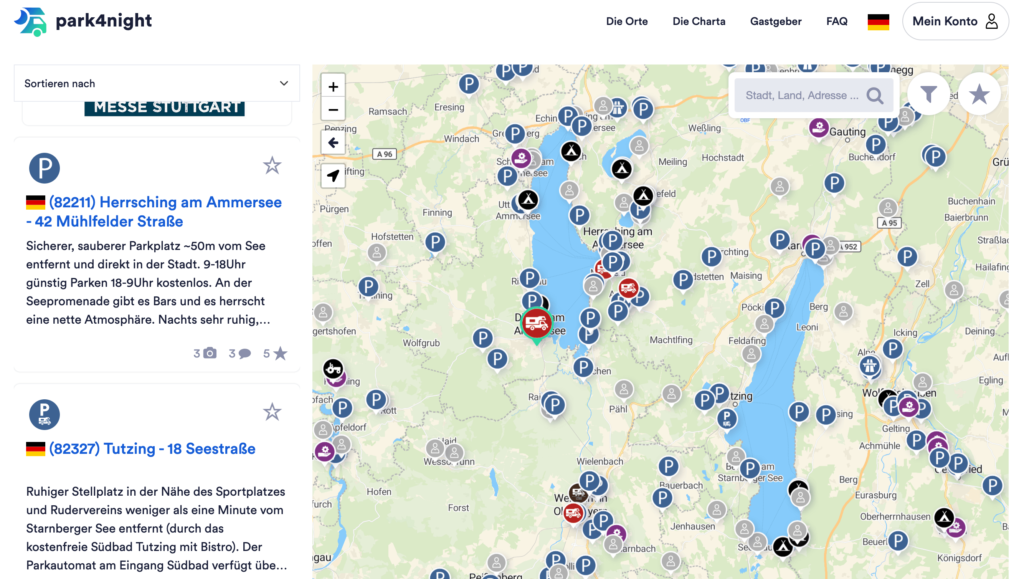
Task: Click the park4night logo
Action: tap(83, 21)
